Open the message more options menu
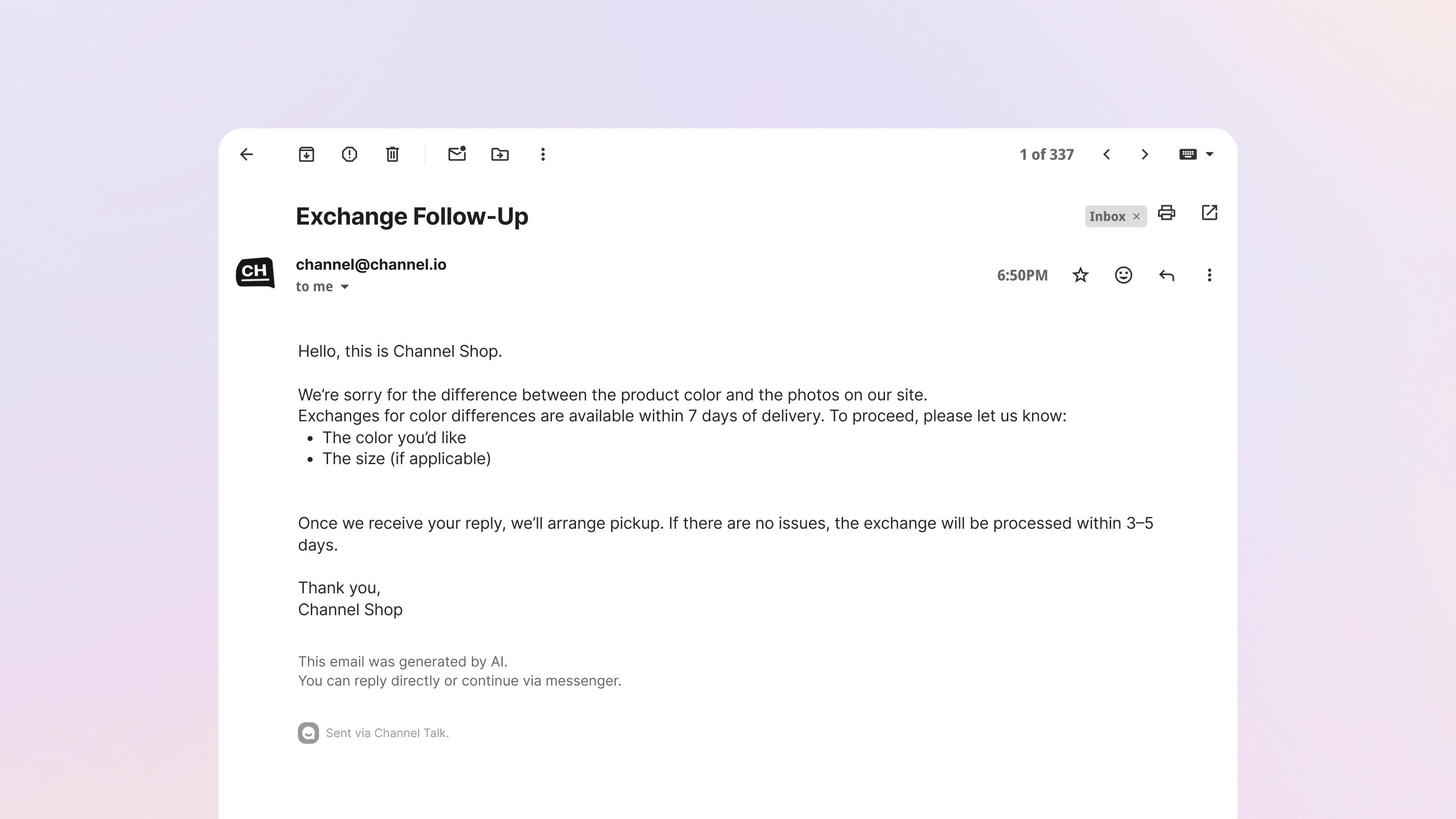Image resolution: width=1456 pixels, height=819 pixels. click(x=1209, y=275)
